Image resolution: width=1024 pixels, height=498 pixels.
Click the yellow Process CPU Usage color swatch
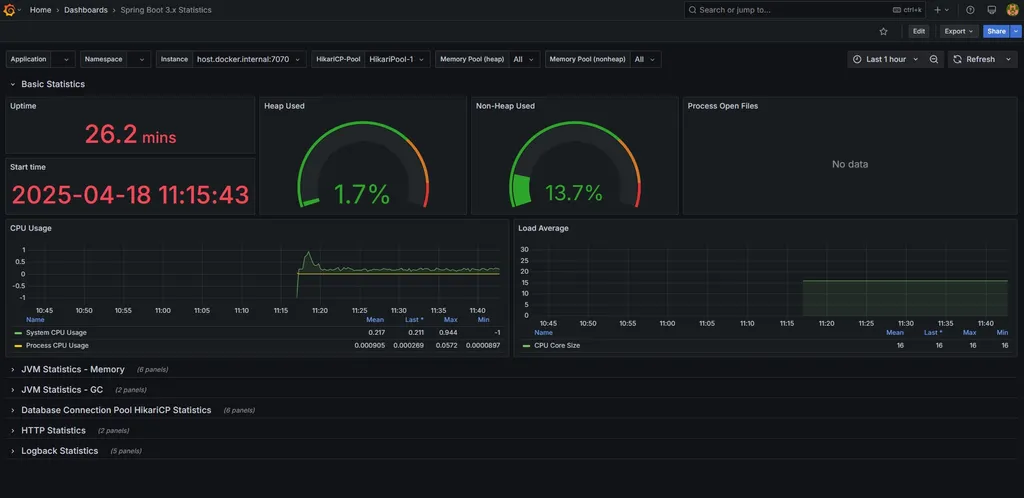tap(18, 345)
